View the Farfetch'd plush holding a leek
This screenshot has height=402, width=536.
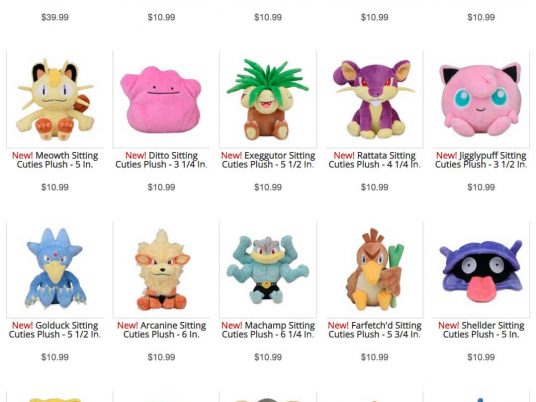point(375,269)
